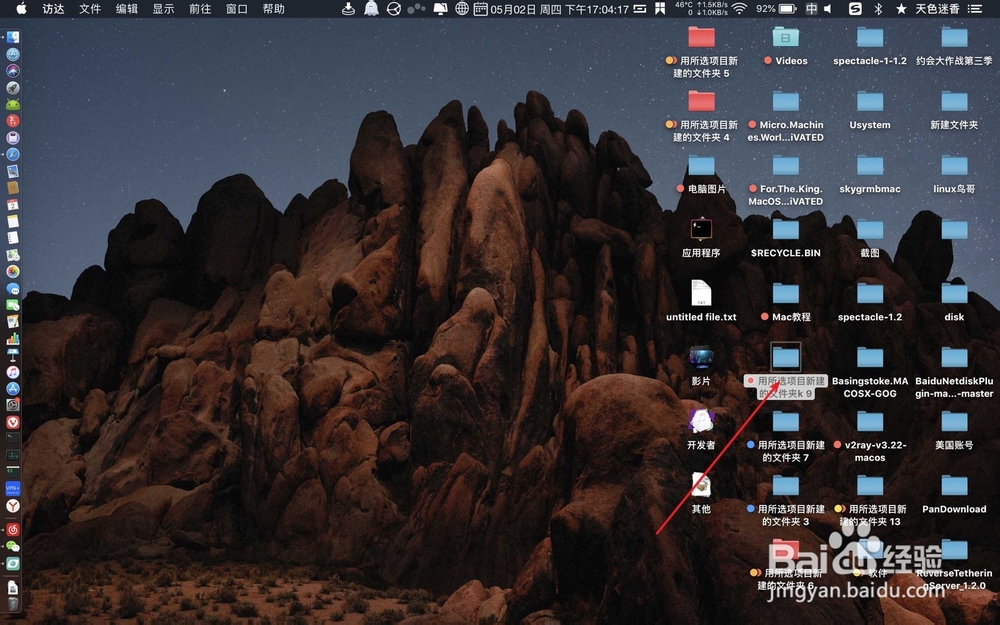1000x625 pixels.
Task: Select the 约会大作战第三季 folder
Action: point(954,46)
